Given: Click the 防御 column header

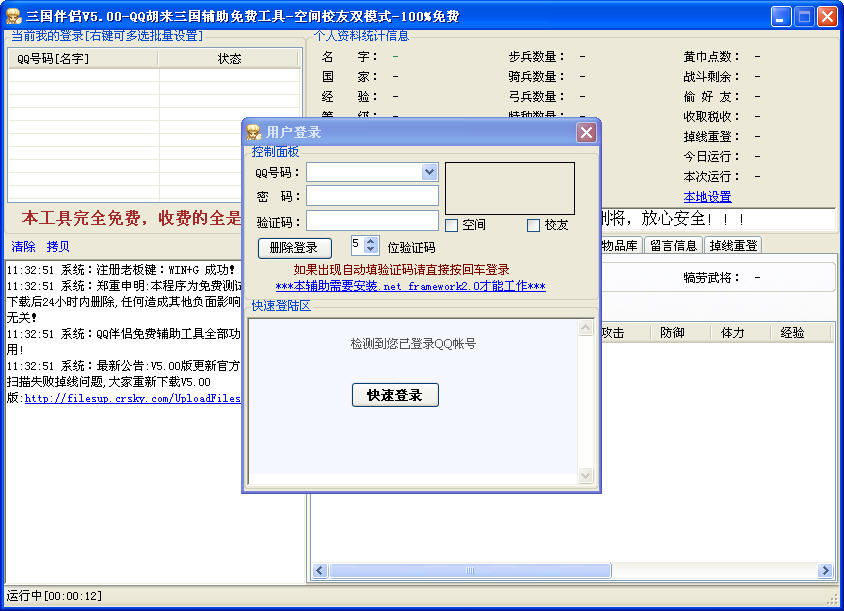Looking at the screenshot, I should [681, 333].
